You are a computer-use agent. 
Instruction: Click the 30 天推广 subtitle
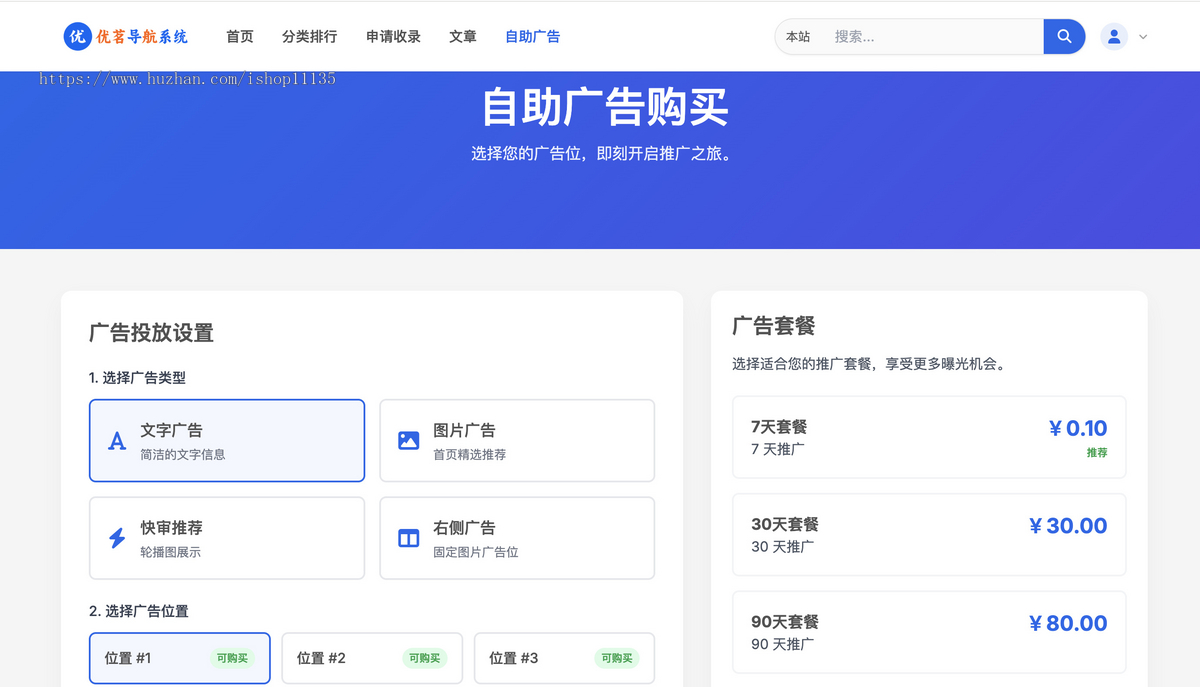click(782, 547)
